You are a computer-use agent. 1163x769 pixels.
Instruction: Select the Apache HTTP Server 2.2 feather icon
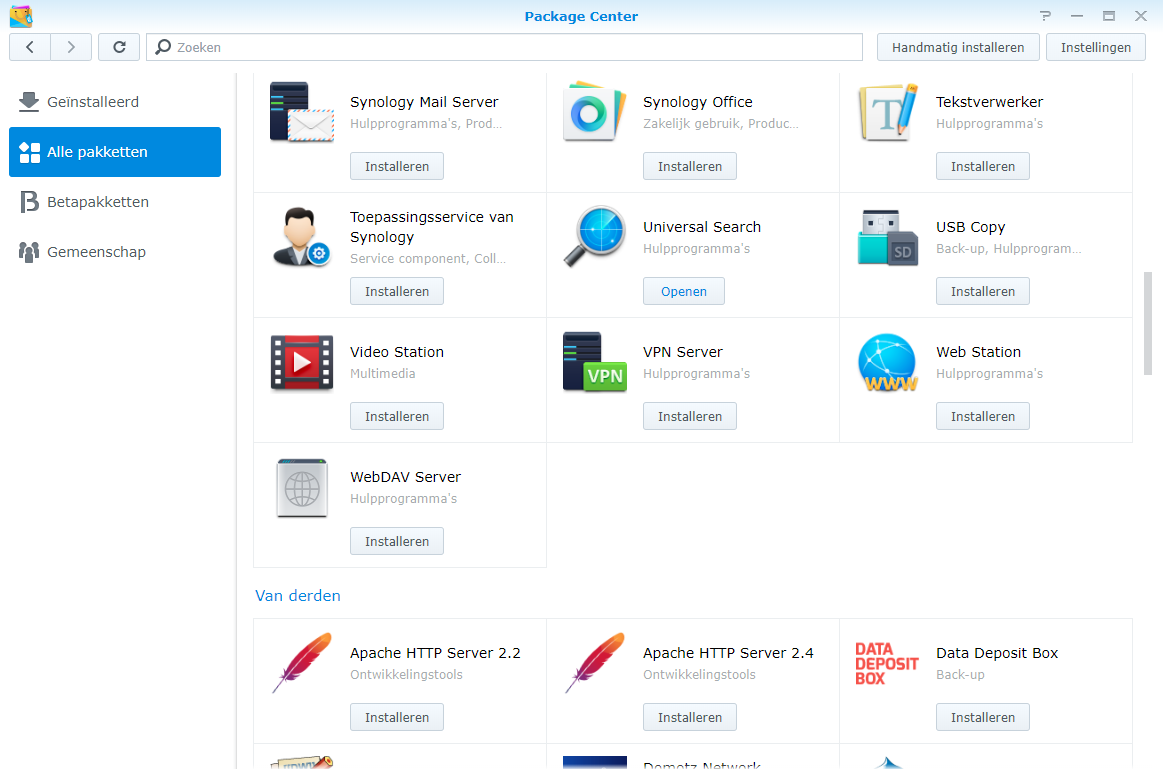click(x=302, y=663)
